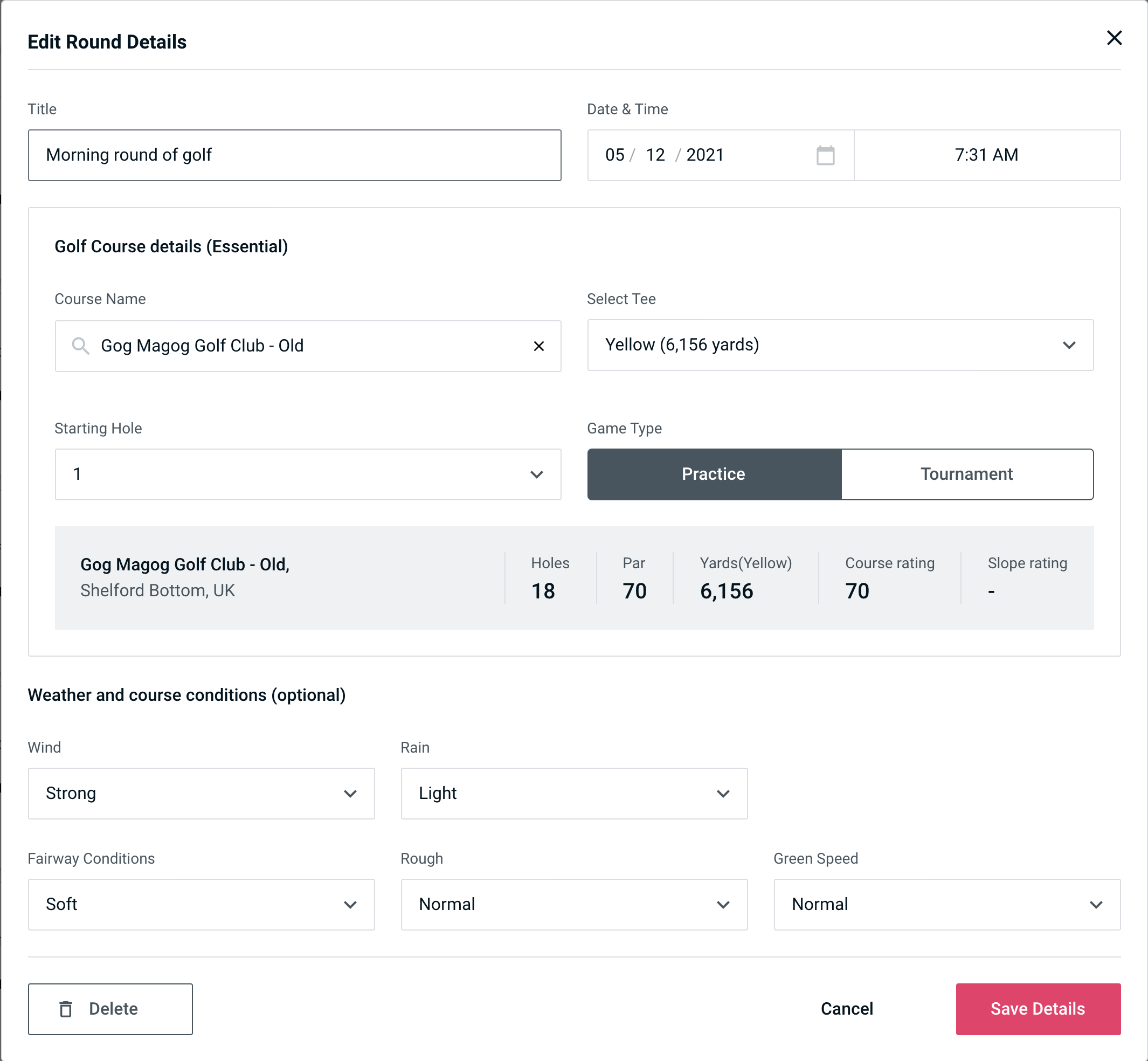Click the delete trash icon button

[67, 1008]
